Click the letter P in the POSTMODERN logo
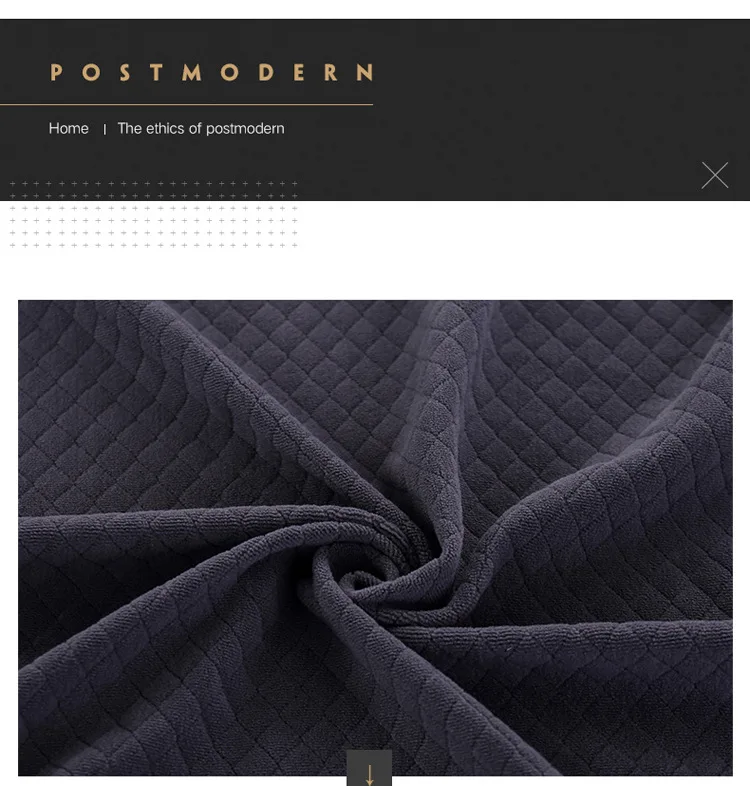 pos(56,72)
